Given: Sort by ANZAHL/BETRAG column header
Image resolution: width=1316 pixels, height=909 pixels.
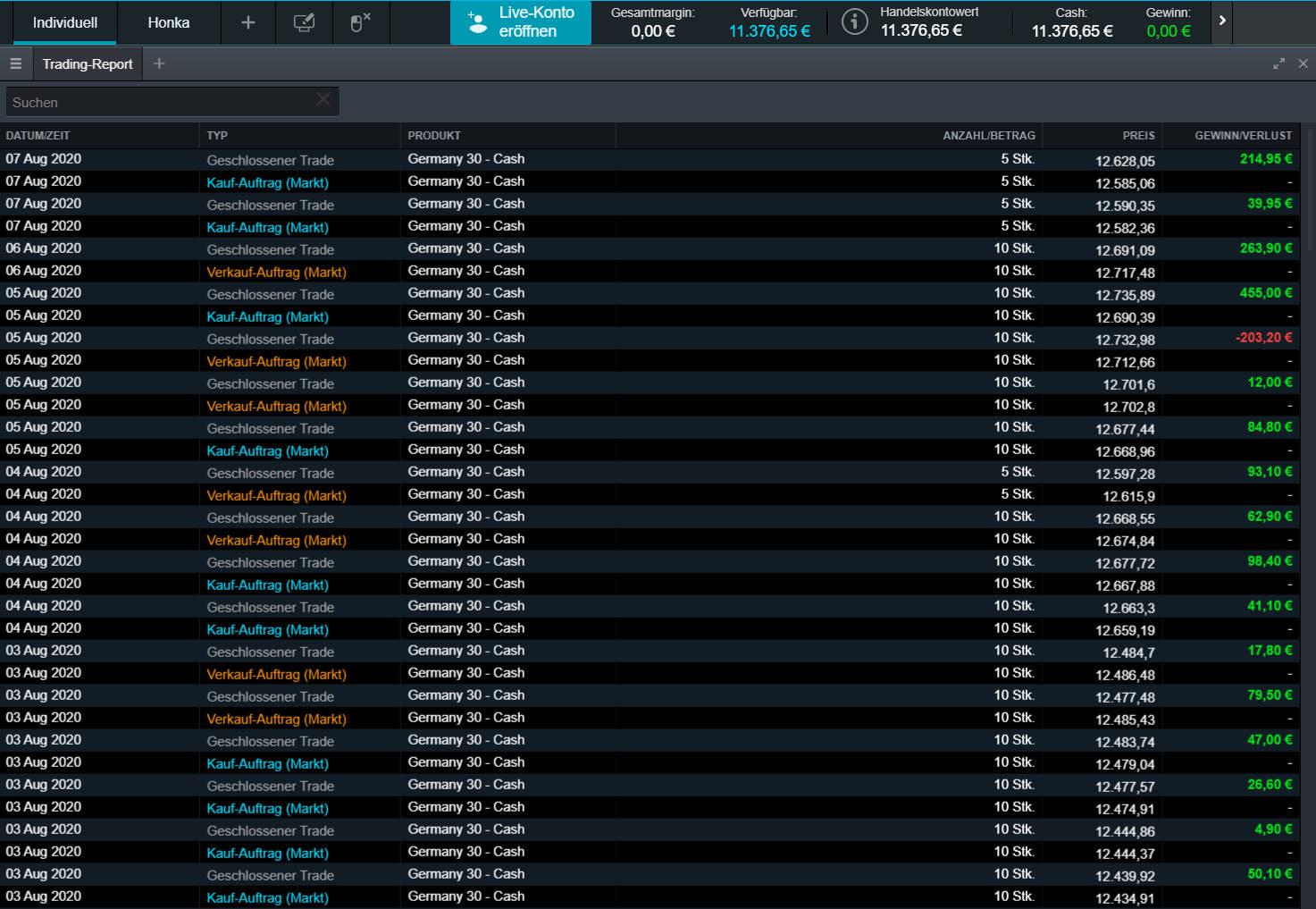Looking at the screenshot, I should coord(989,136).
